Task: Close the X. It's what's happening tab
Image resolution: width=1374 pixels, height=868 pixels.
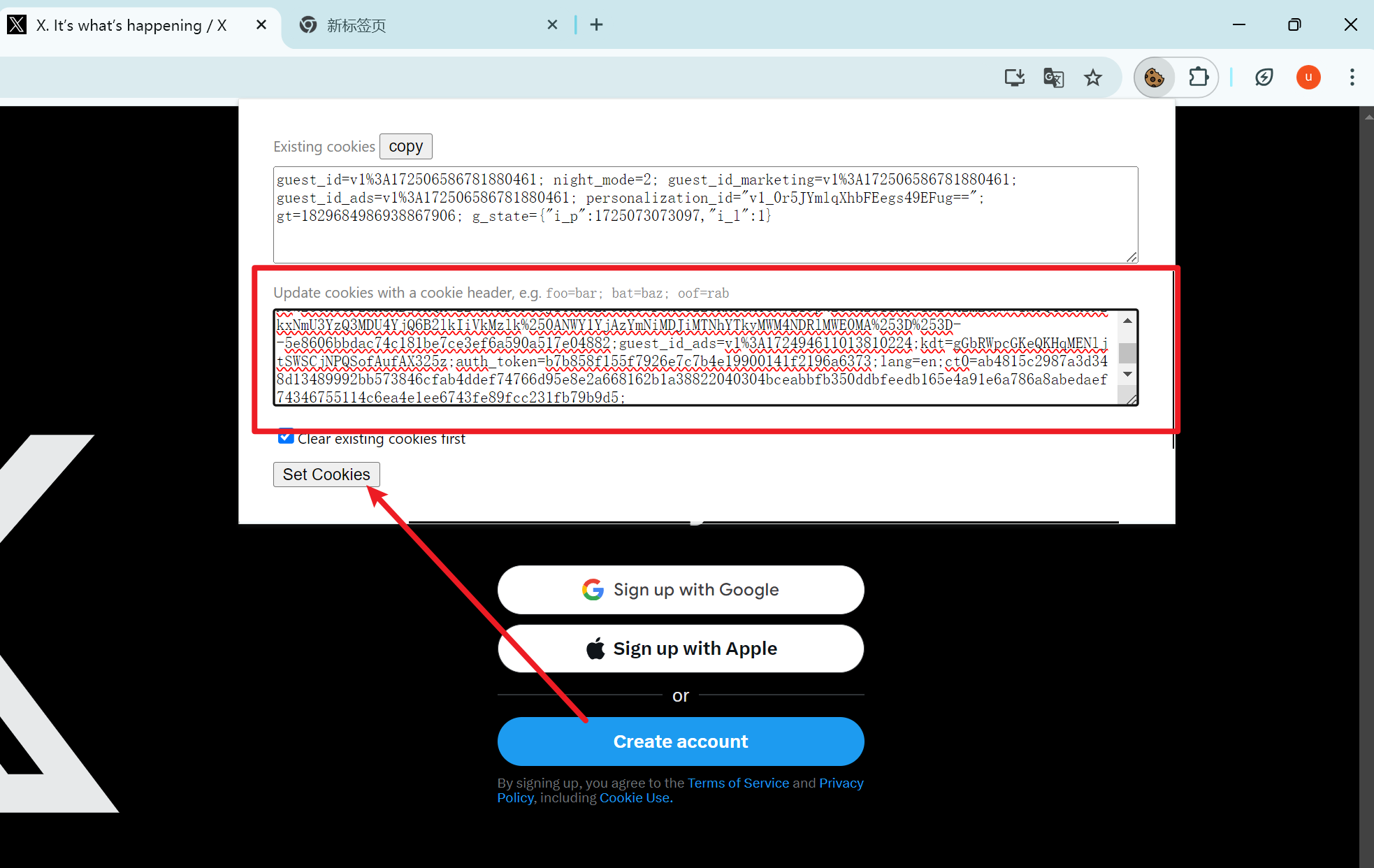Action: click(261, 25)
